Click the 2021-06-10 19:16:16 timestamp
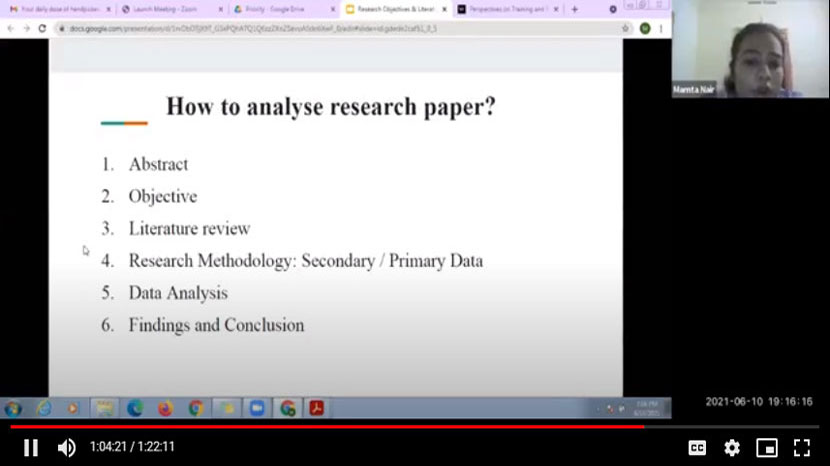 pyautogui.click(x=759, y=402)
